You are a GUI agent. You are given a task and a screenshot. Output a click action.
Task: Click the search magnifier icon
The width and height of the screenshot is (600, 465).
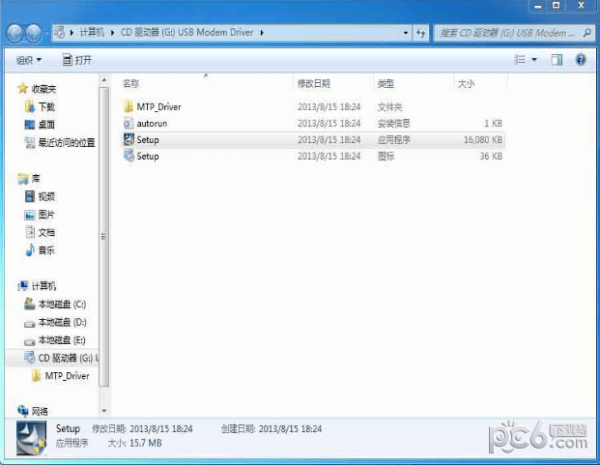tap(587, 33)
